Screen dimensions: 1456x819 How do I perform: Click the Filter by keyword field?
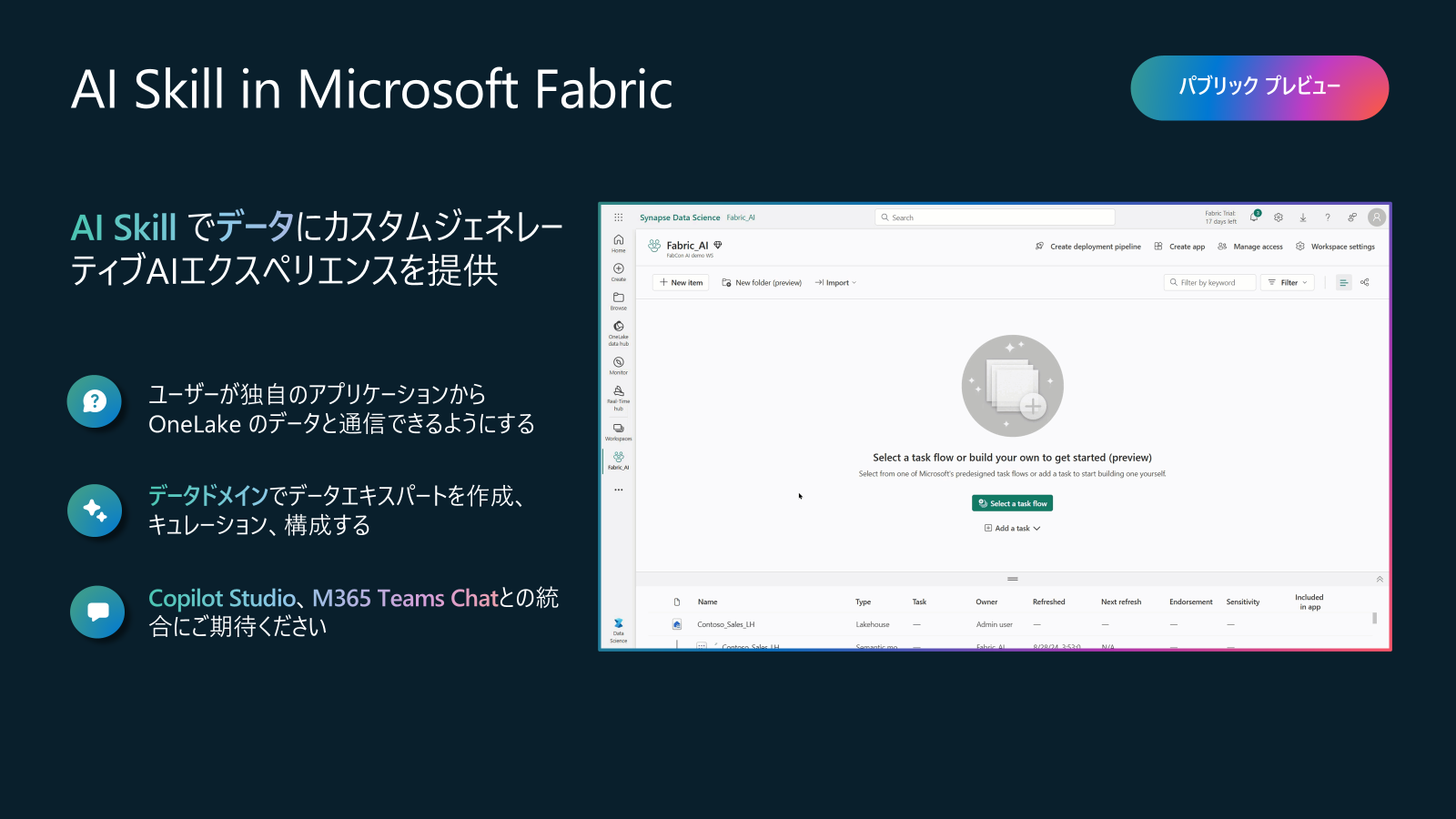tap(1209, 282)
